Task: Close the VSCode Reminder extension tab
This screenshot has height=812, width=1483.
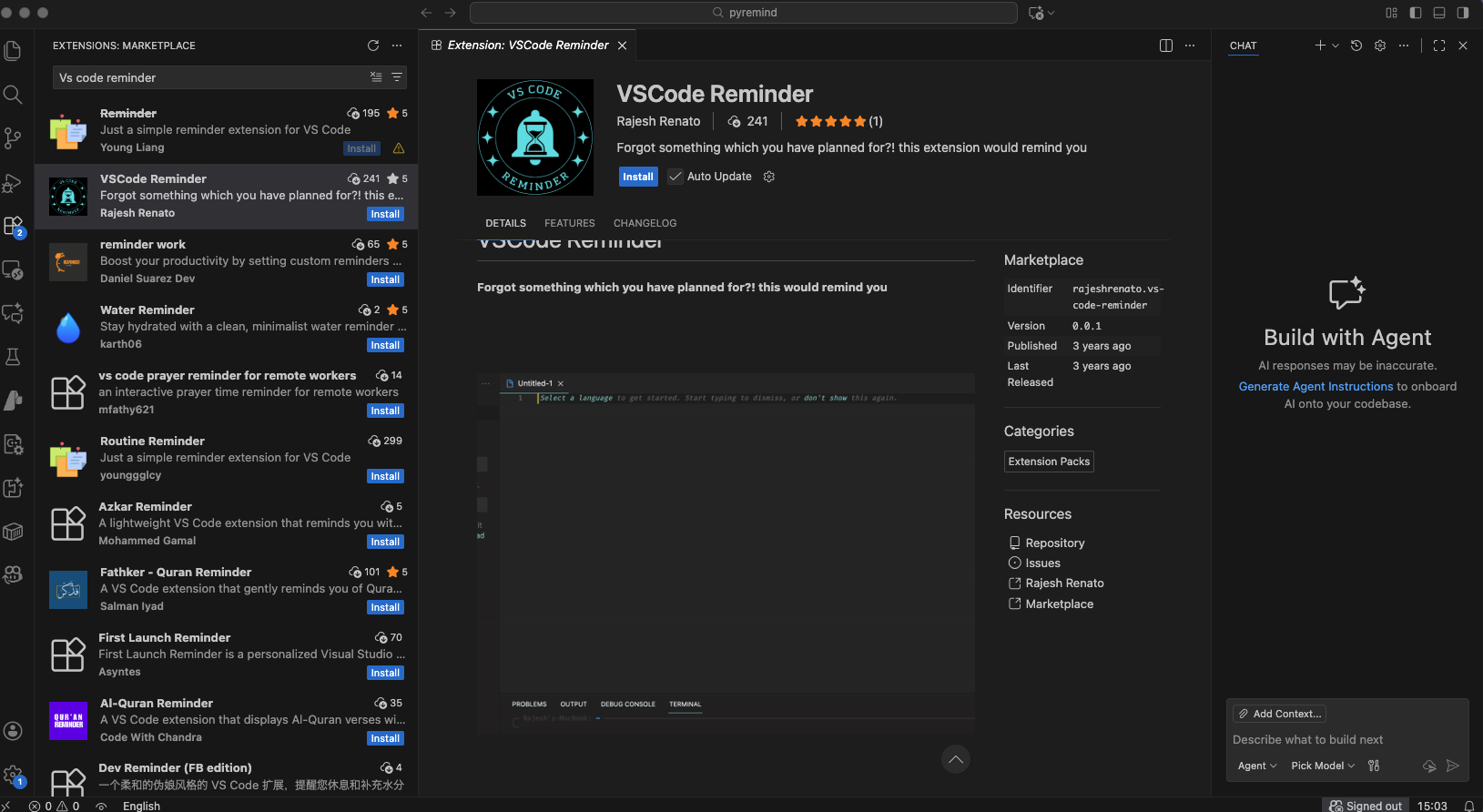Action: pos(623,46)
